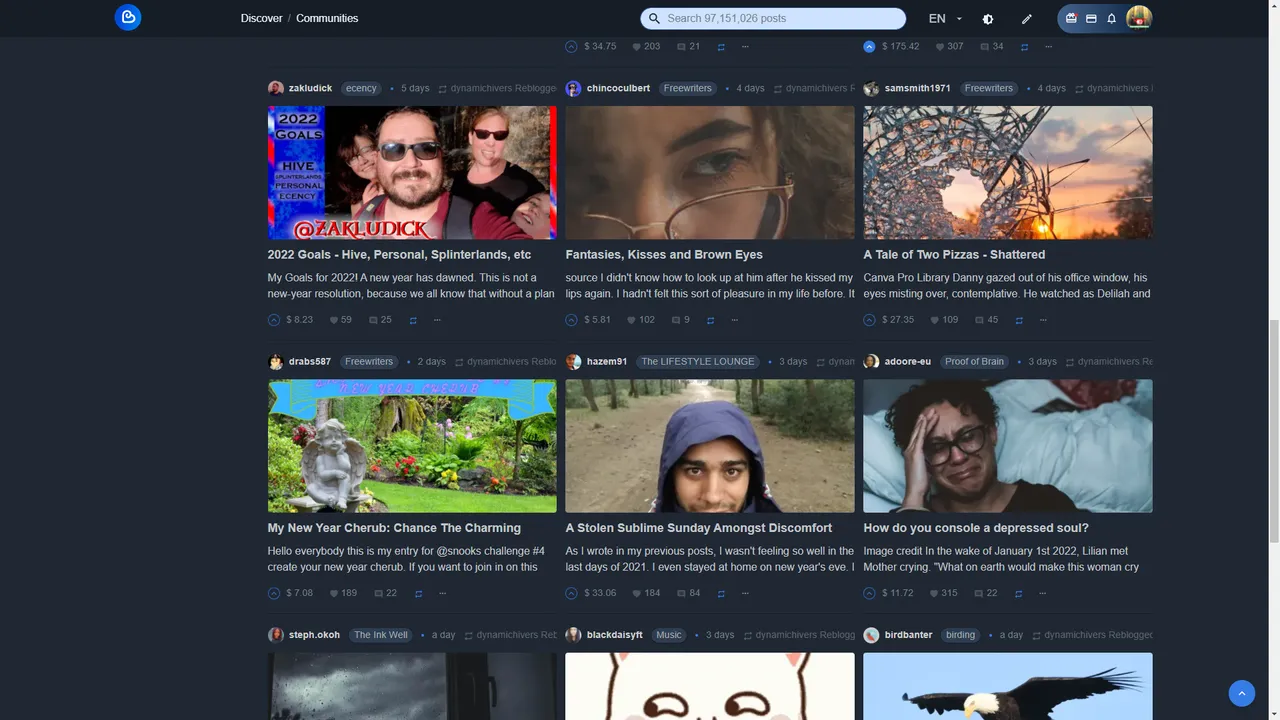Go to Communities page
The width and height of the screenshot is (1280, 720).
click(327, 18)
